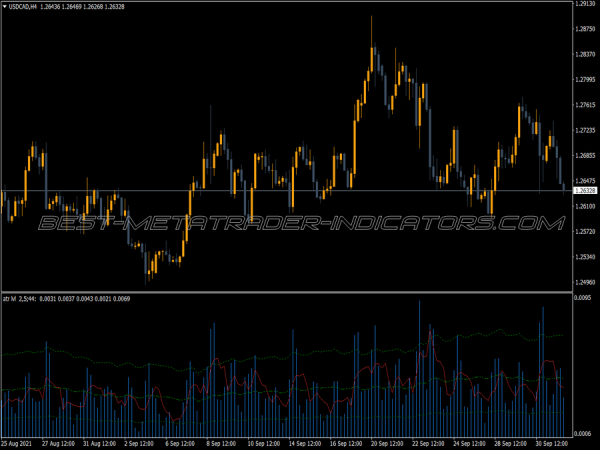Screen dimensions: 600x450
Task: Click the 8 Sep 12:00 time label
Action: [x=222, y=444]
